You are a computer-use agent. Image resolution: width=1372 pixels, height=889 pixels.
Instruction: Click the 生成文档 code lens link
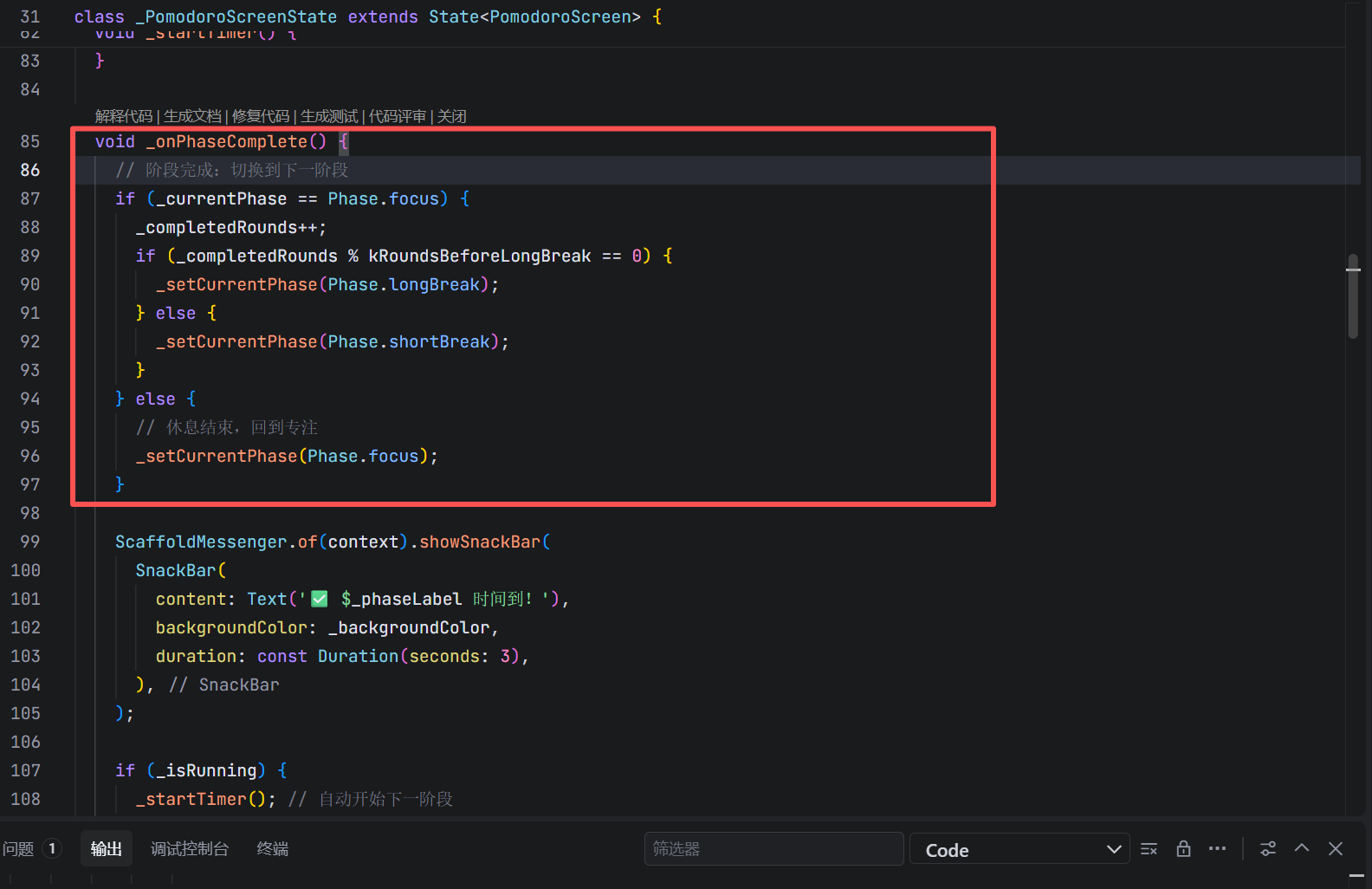pyautogui.click(x=192, y=116)
